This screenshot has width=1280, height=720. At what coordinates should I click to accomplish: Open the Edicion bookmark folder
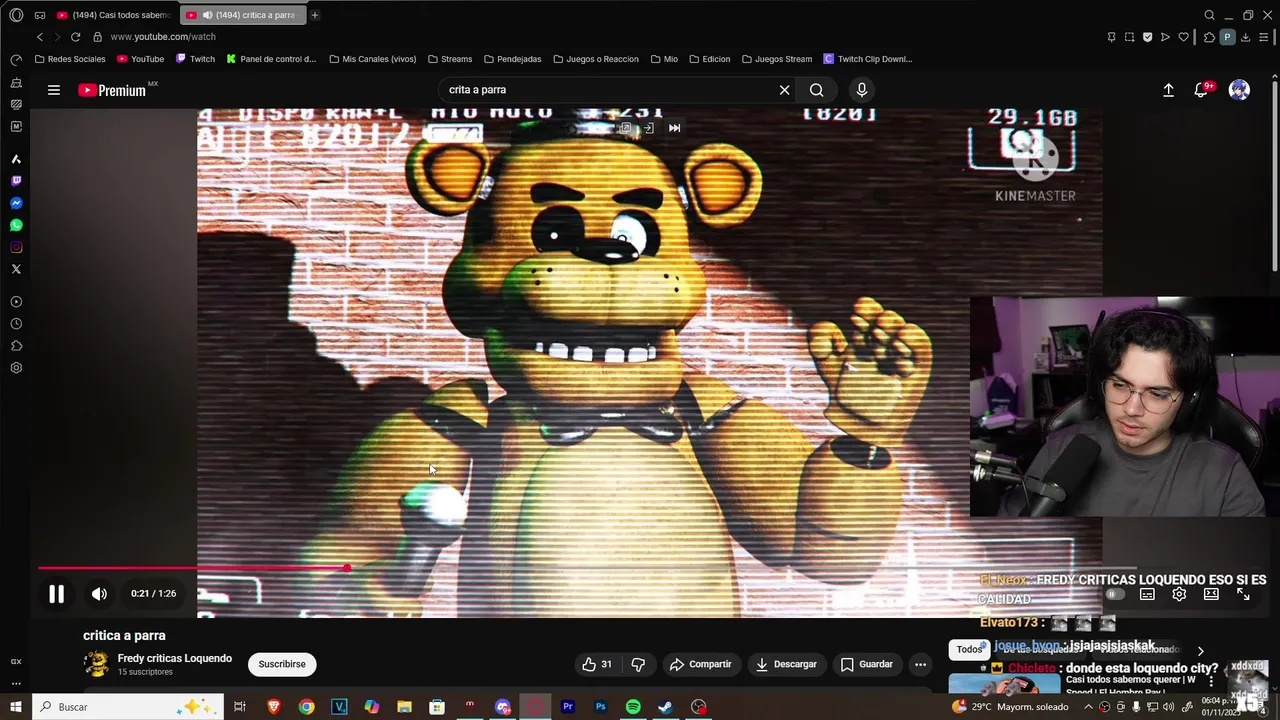[709, 59]
